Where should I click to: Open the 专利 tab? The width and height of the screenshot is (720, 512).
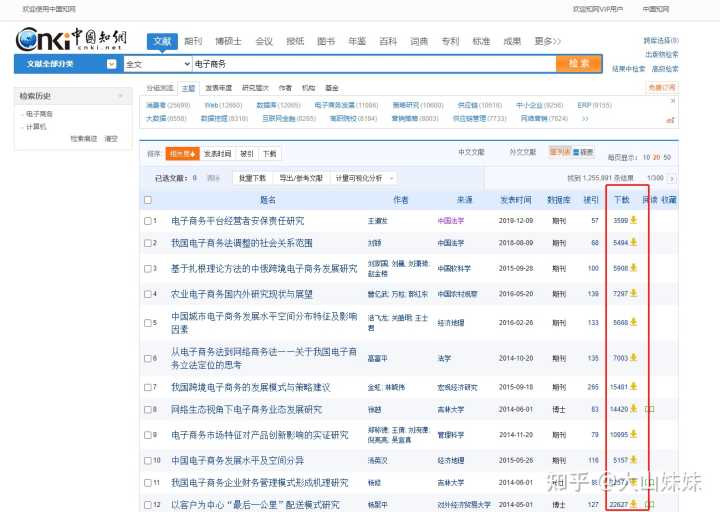(x=450, y=41)
